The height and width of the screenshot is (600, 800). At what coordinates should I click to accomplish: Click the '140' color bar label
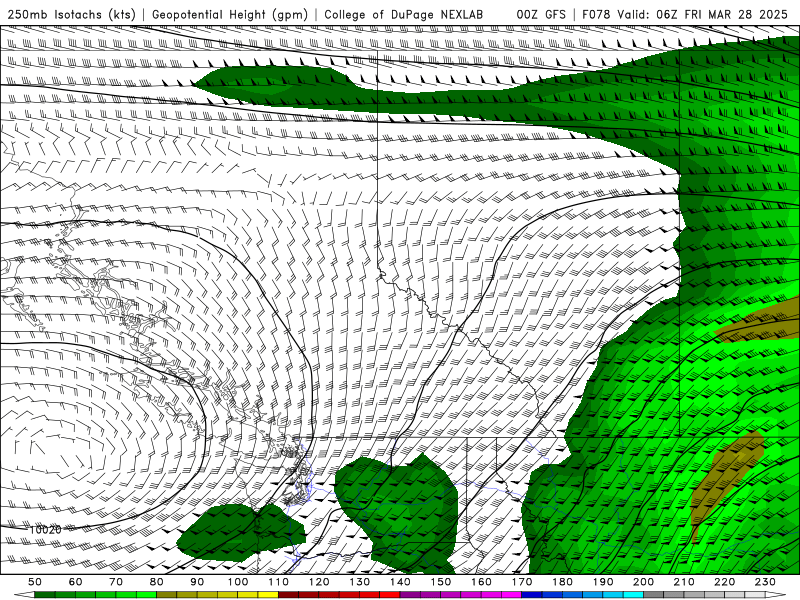[400, 582]
